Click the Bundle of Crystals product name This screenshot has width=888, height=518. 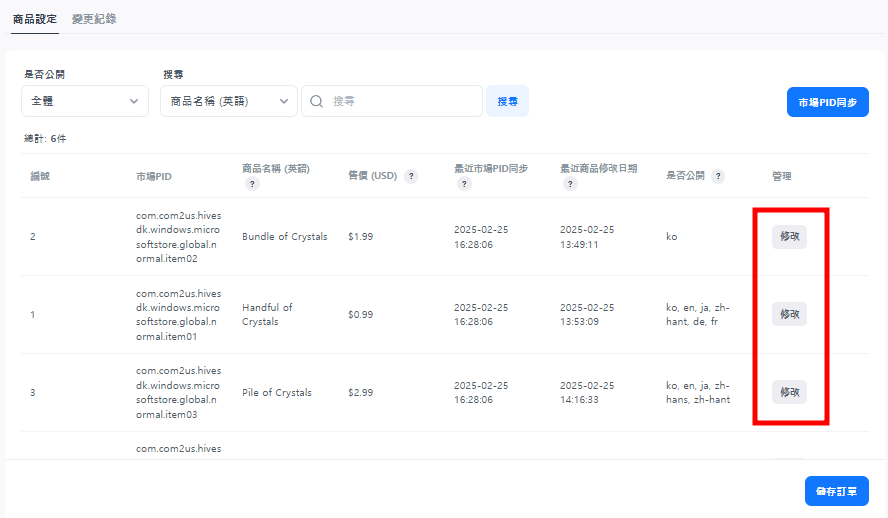pos(284,237)
